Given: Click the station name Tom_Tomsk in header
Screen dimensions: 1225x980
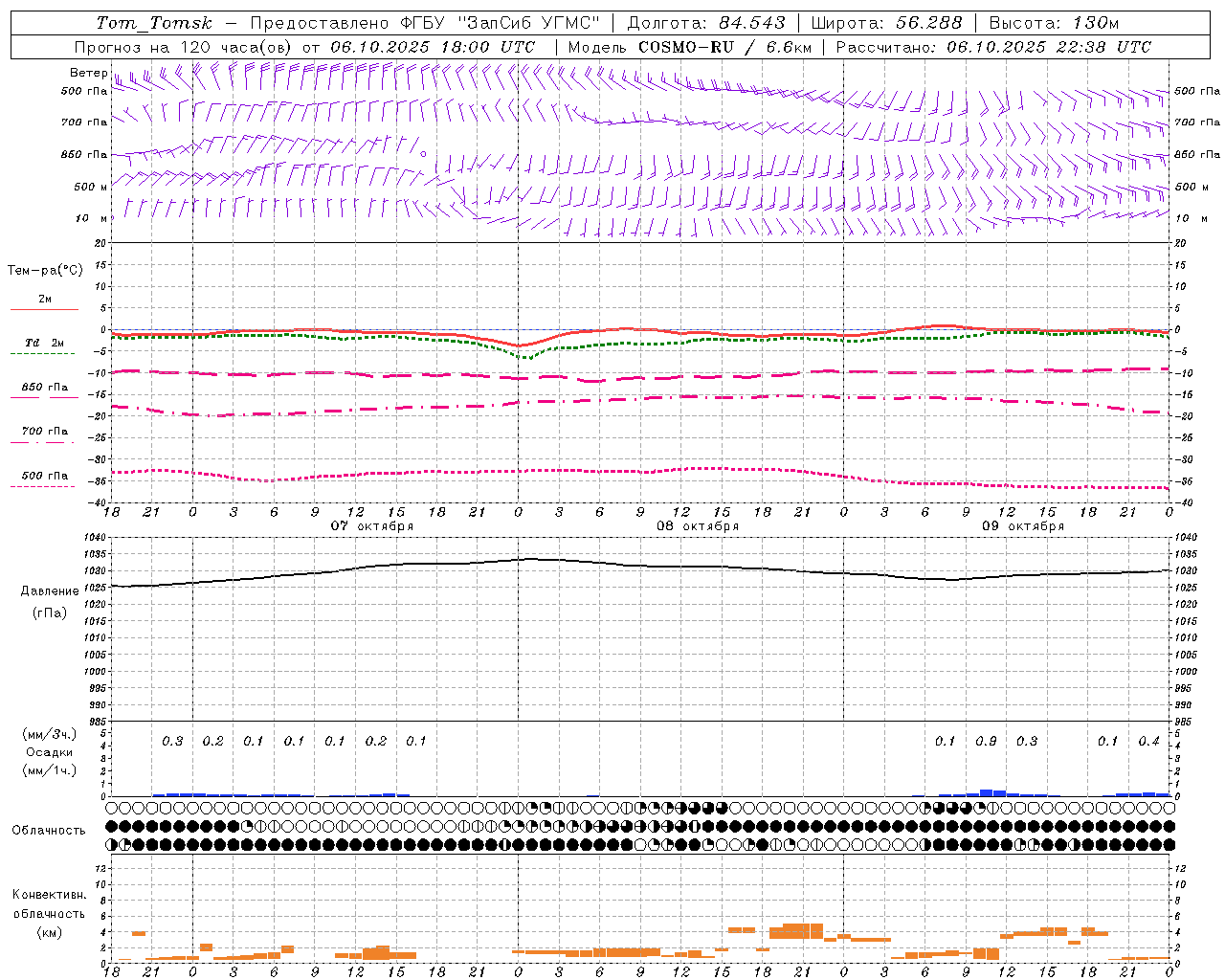Looking at the screenshot, I should pyautogui.click(x=154, y=23).
